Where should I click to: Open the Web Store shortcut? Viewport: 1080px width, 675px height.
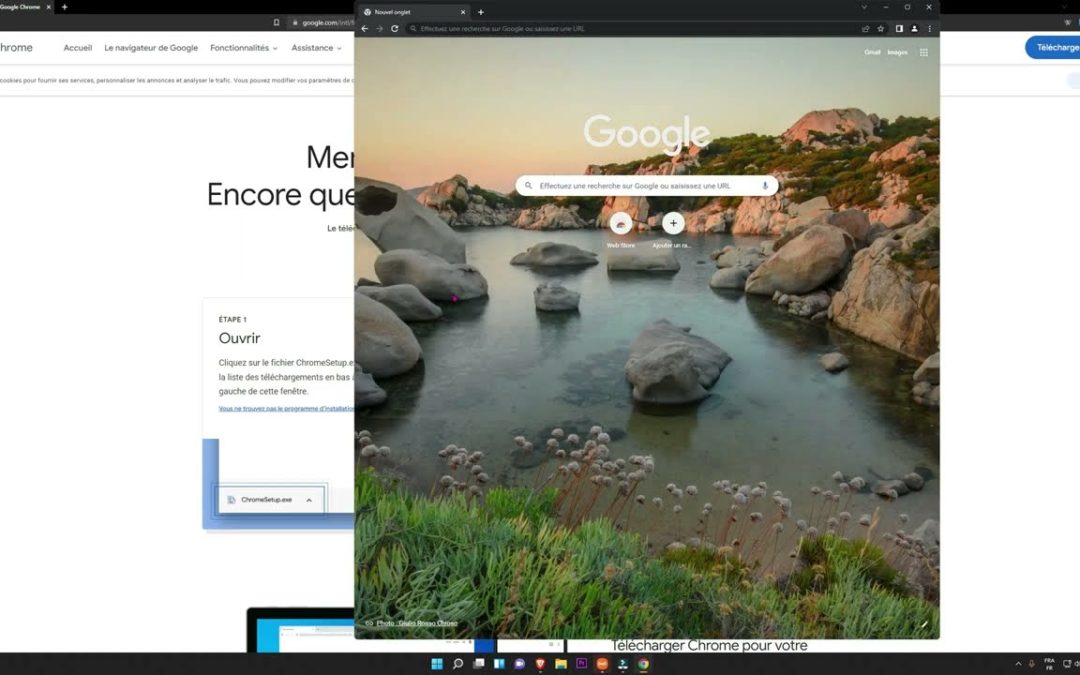tap(621, 223)
